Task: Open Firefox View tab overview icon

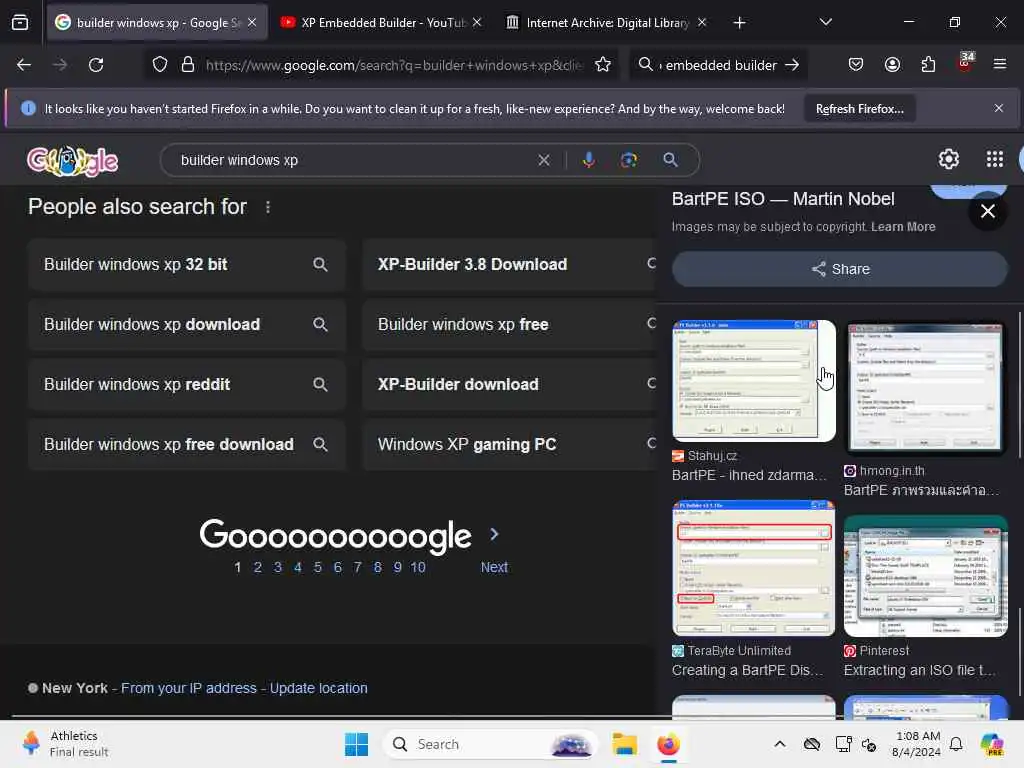Action: click(x=20, y=23)
